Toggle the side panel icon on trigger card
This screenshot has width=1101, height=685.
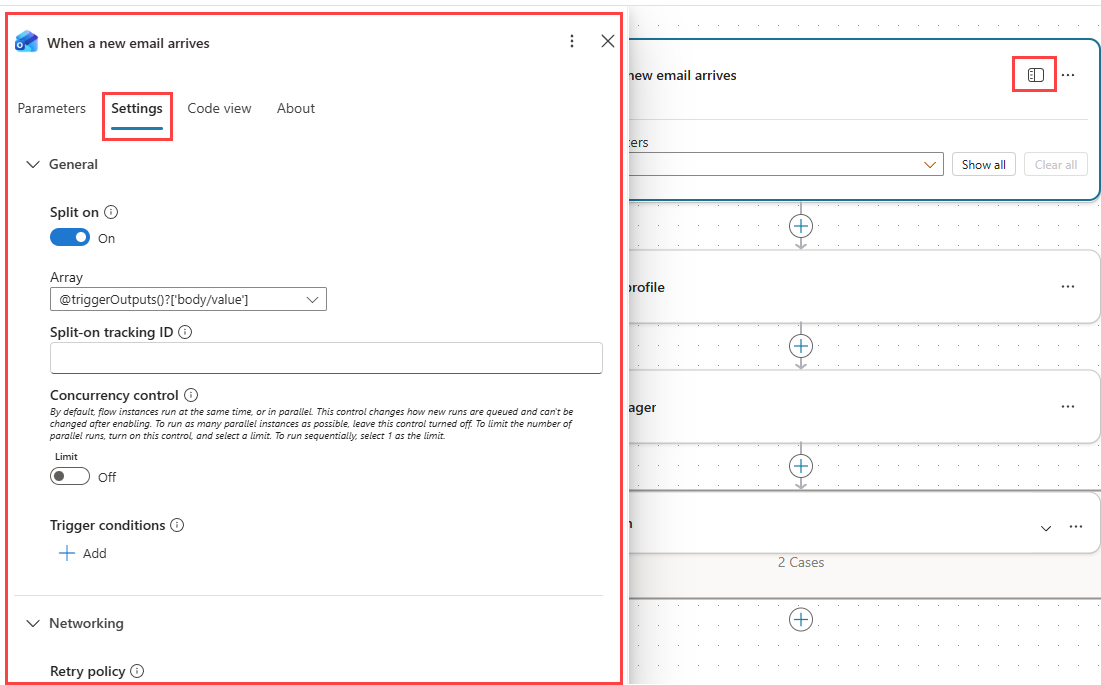click(x=1035, y=75)
